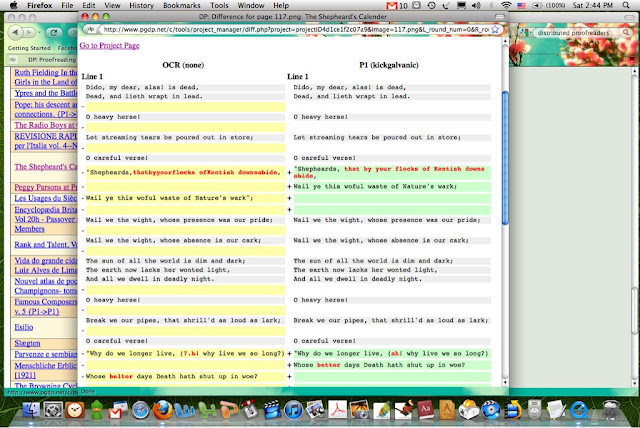The height and width of the screenshot is (428, 640).
Task: Launch Firefox from the dock
Action: pos(162,410)
